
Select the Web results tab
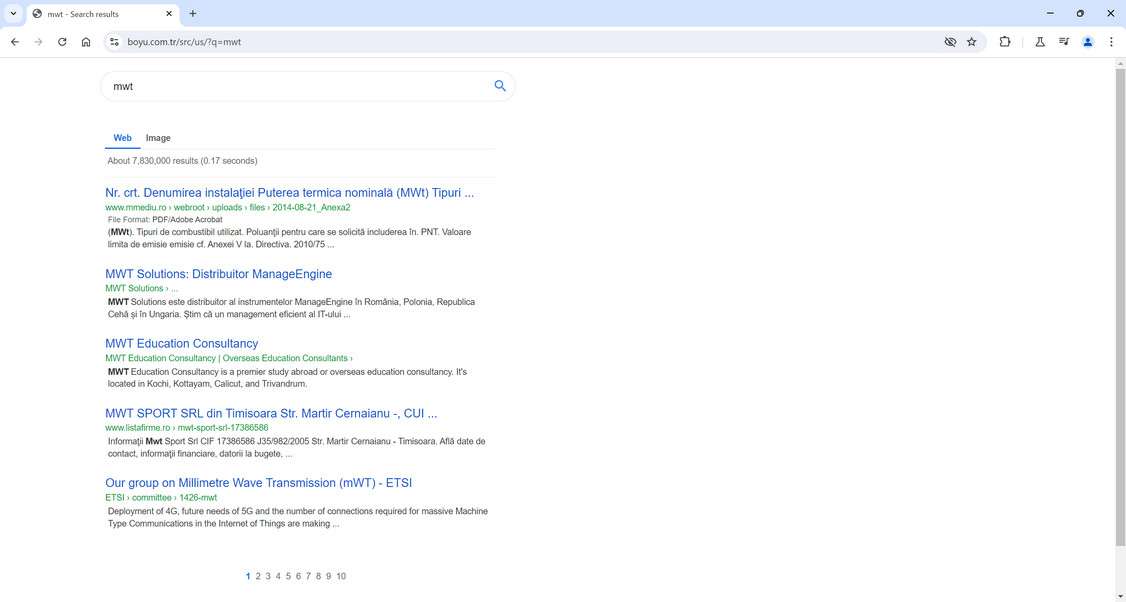(122, 138)
